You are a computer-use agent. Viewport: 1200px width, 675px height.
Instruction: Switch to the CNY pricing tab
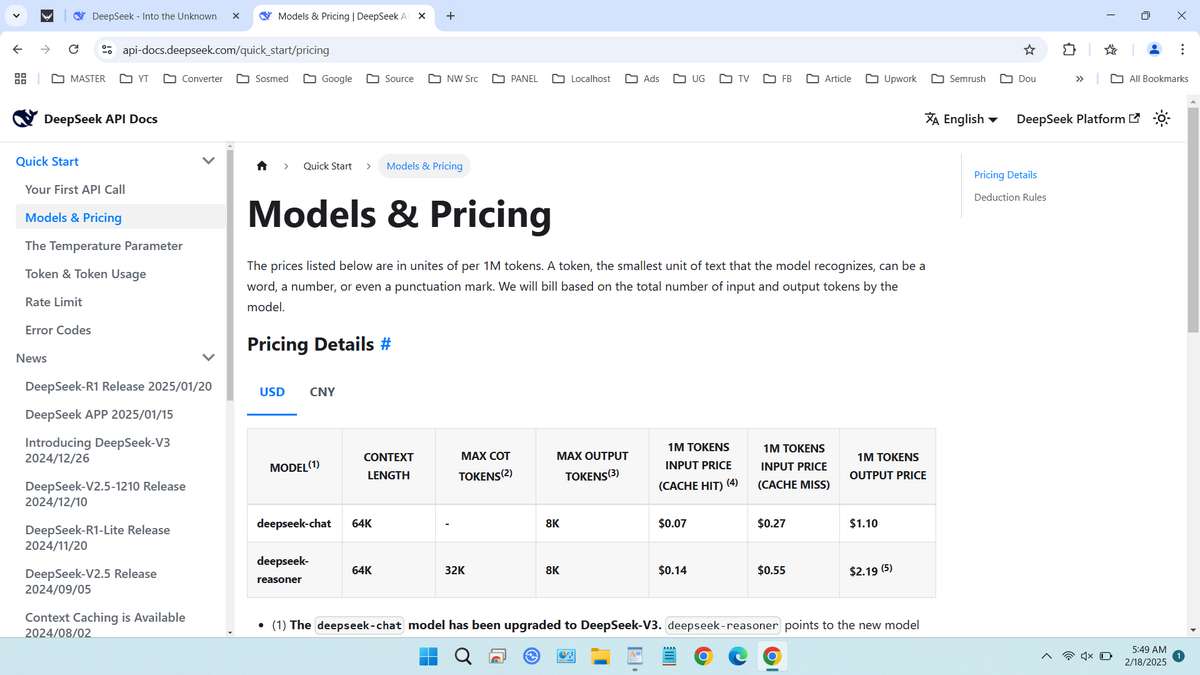322,391
